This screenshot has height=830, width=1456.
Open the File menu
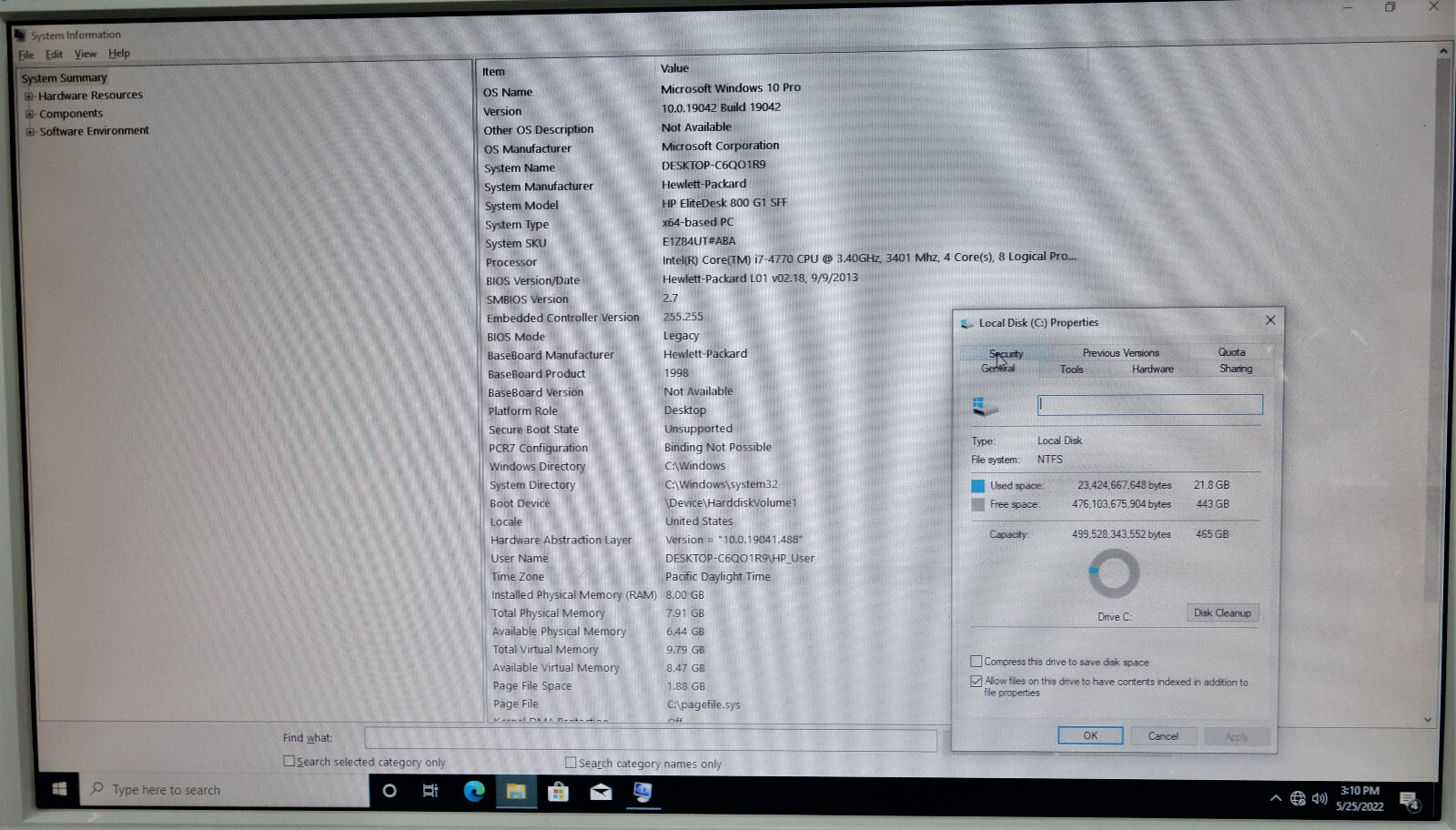click(26, 55)
